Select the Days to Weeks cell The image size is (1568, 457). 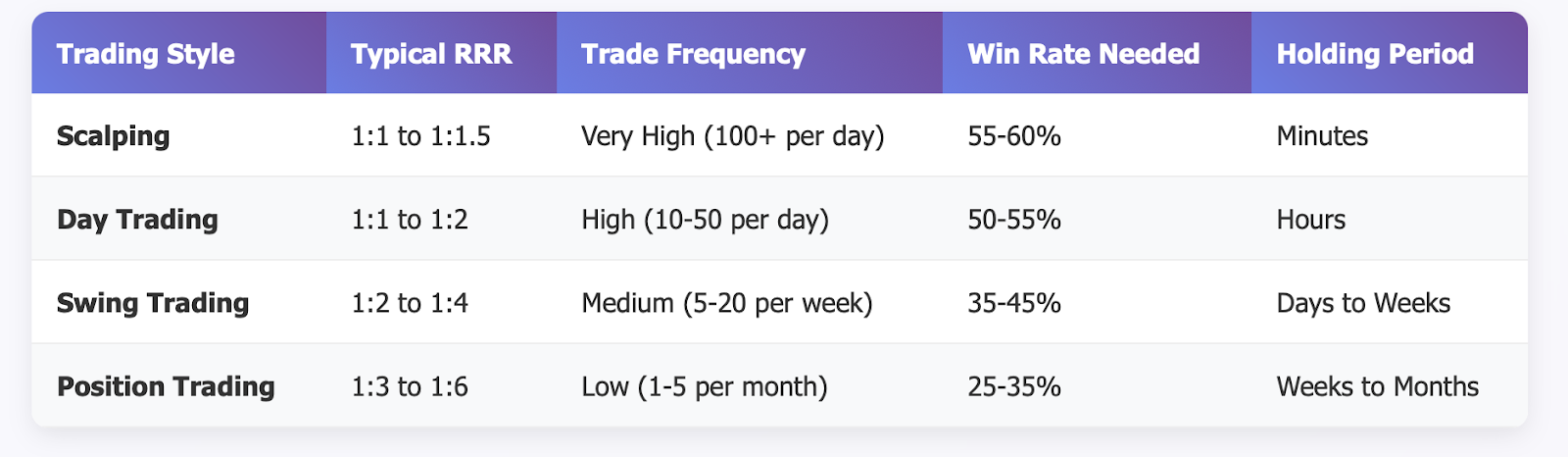1363,302
